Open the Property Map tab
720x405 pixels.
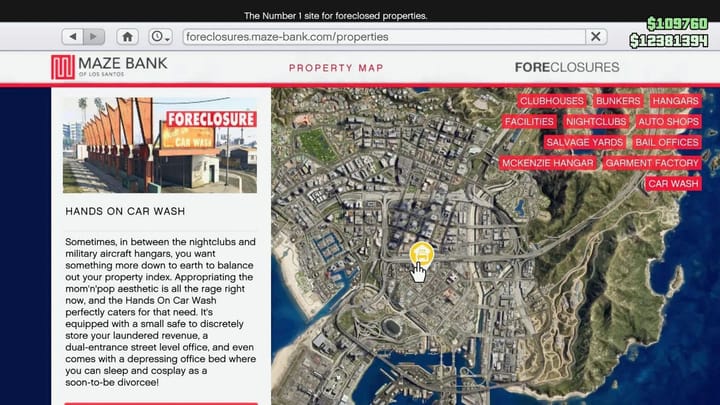click(x=335, y=68)
